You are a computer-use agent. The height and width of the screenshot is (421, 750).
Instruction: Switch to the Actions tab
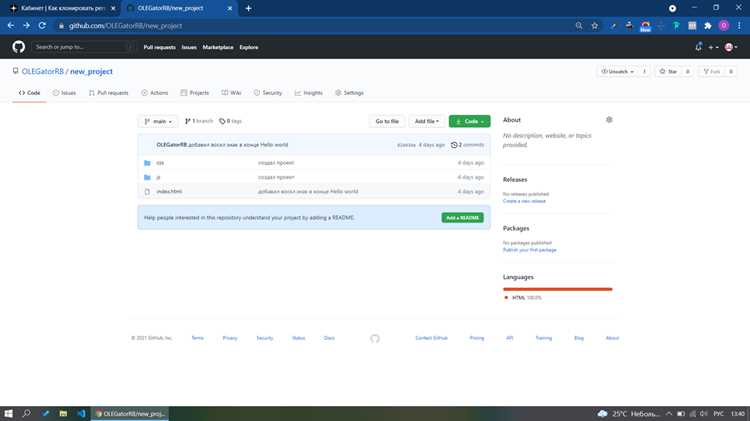coord(154,93)
